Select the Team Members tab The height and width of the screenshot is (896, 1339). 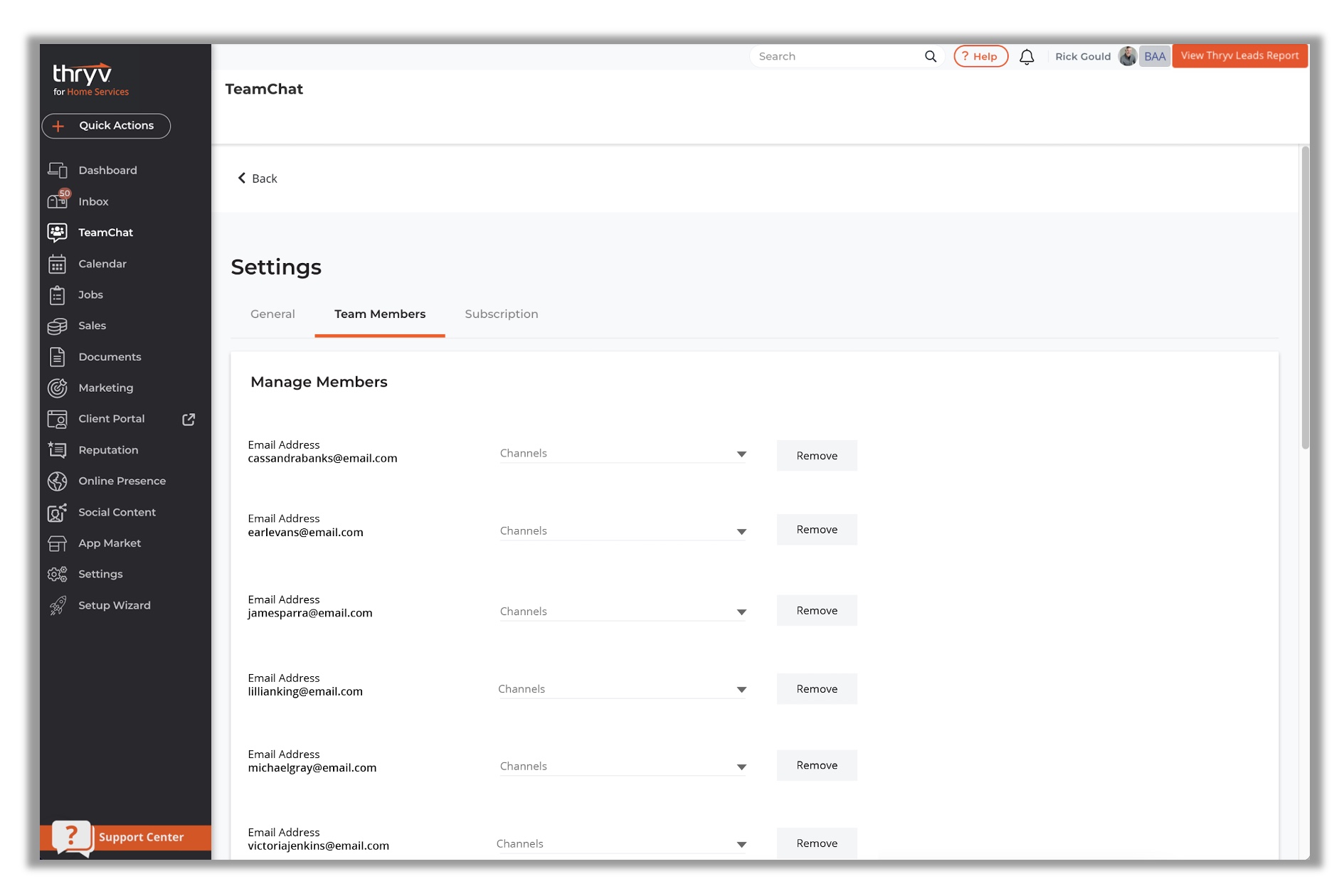[380, 314]
